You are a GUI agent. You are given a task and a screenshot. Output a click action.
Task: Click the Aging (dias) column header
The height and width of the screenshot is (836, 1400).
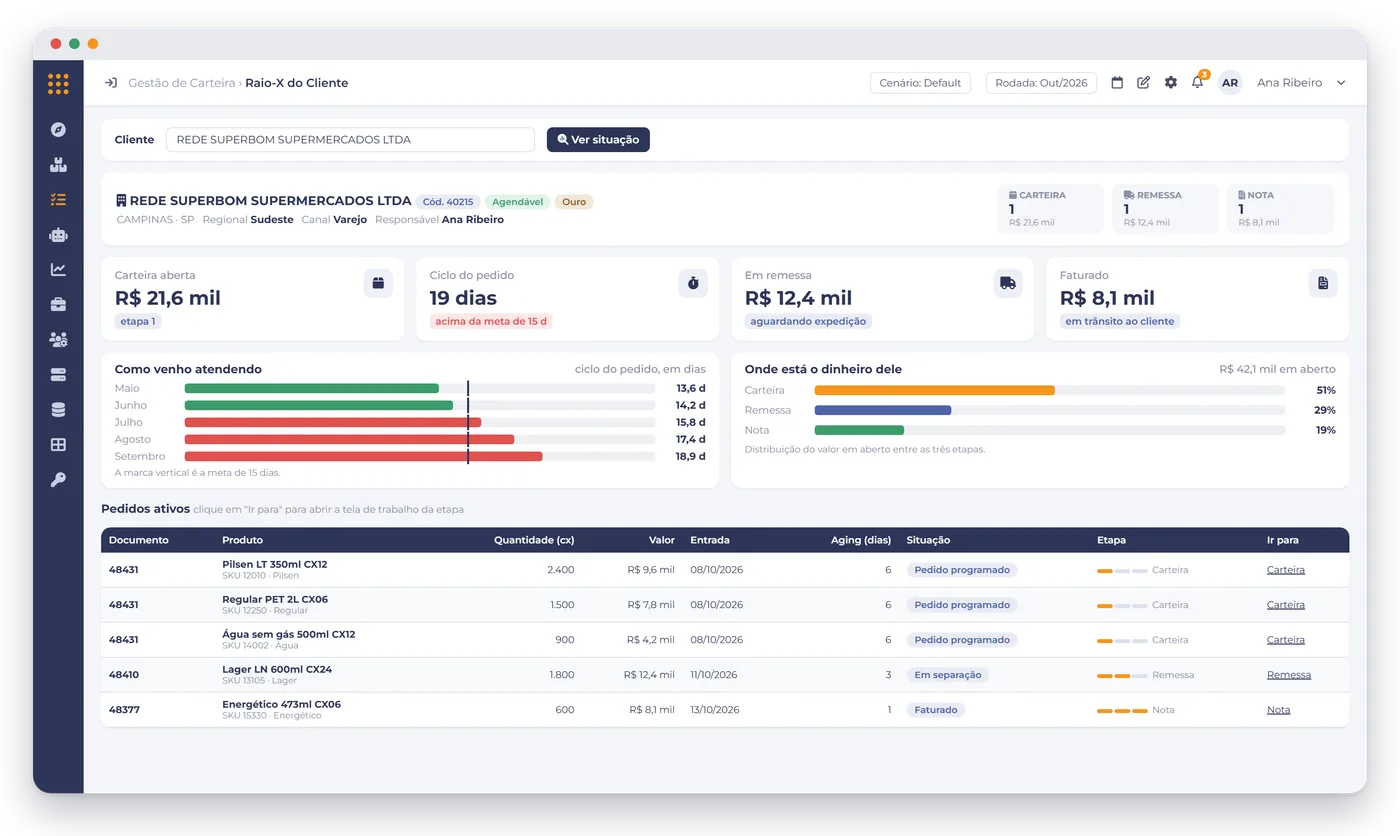coord(861,540)
